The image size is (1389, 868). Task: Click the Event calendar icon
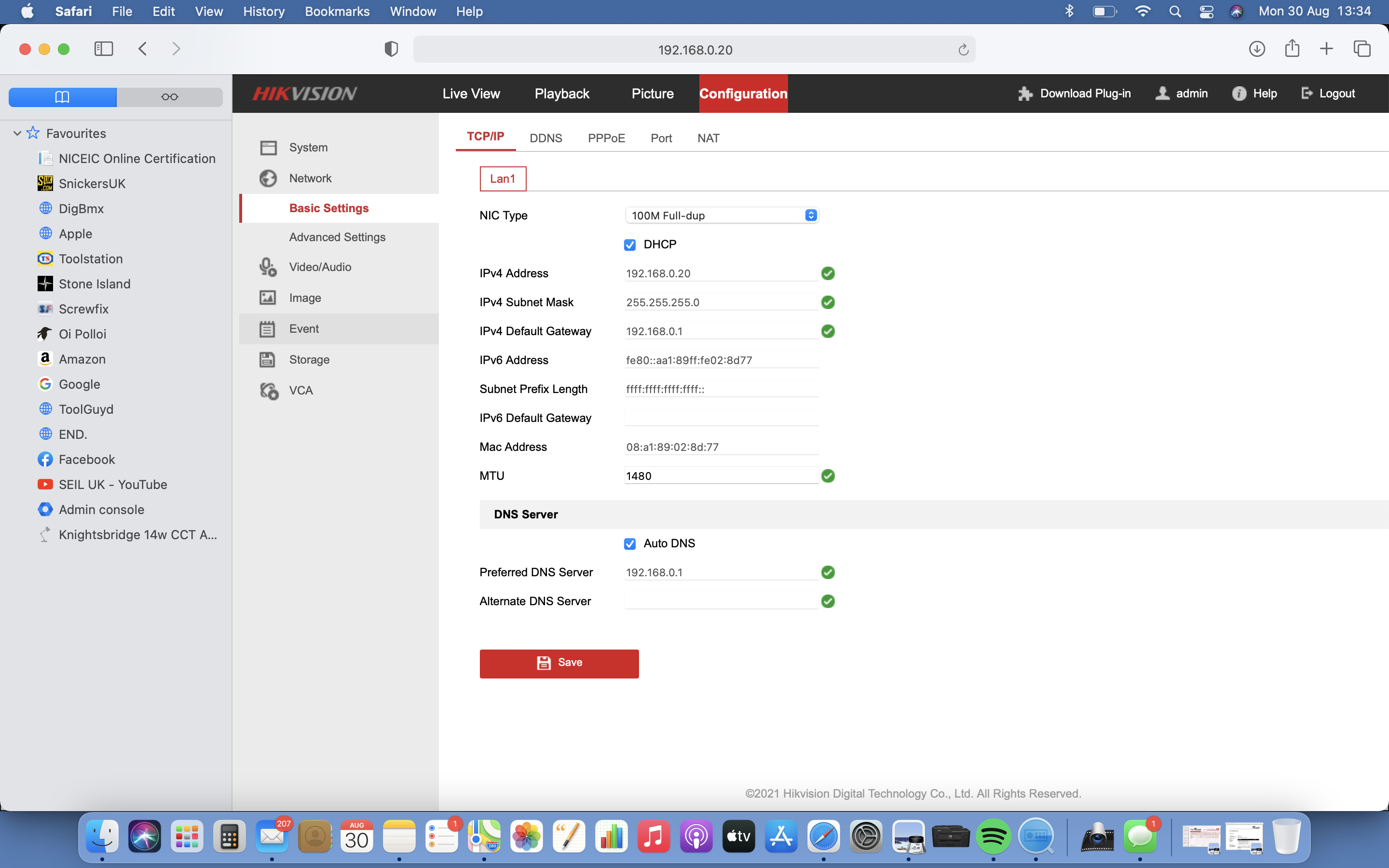tap(268, 328)
